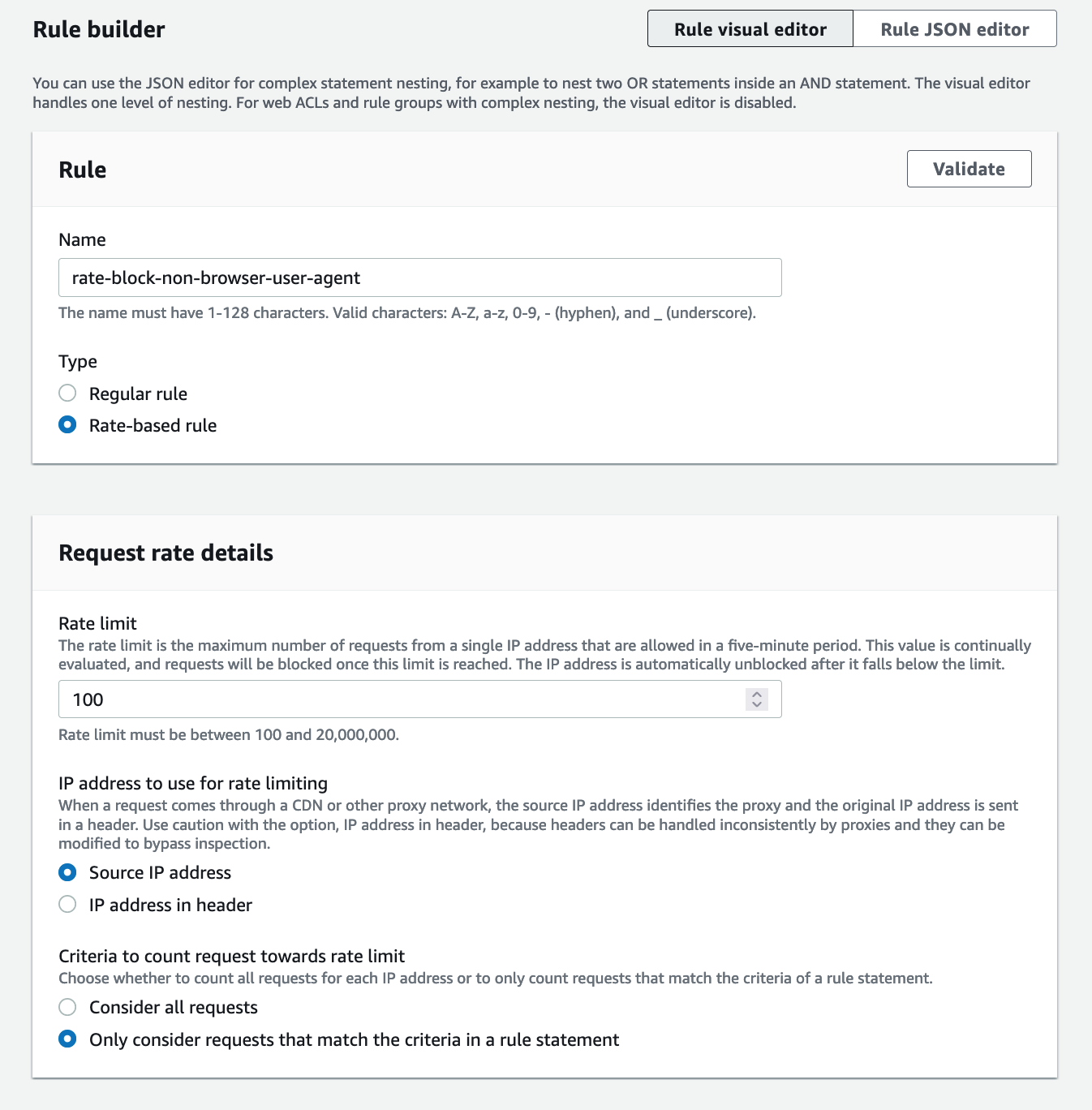The width and height of the screenshot is (1092, 1110).
Task: Click the Request rate details section heading
Action: click(x=166, y=553)
